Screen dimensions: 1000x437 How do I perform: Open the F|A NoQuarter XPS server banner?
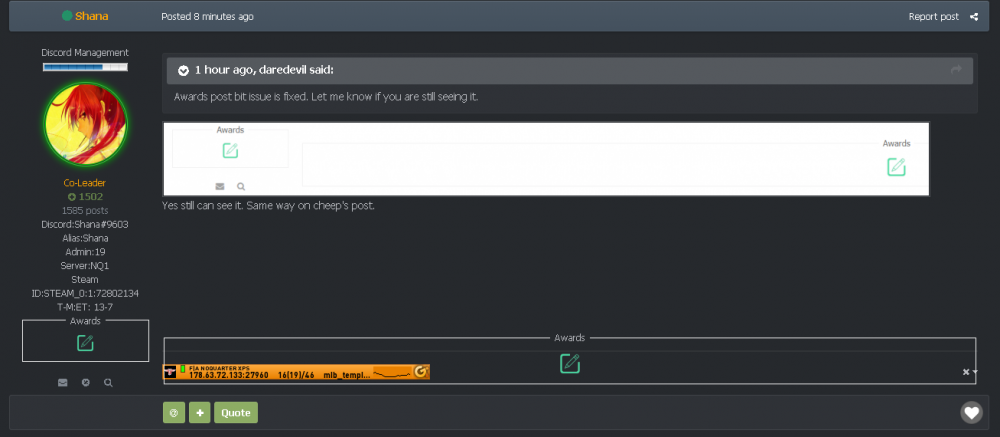tap(296, 372)
